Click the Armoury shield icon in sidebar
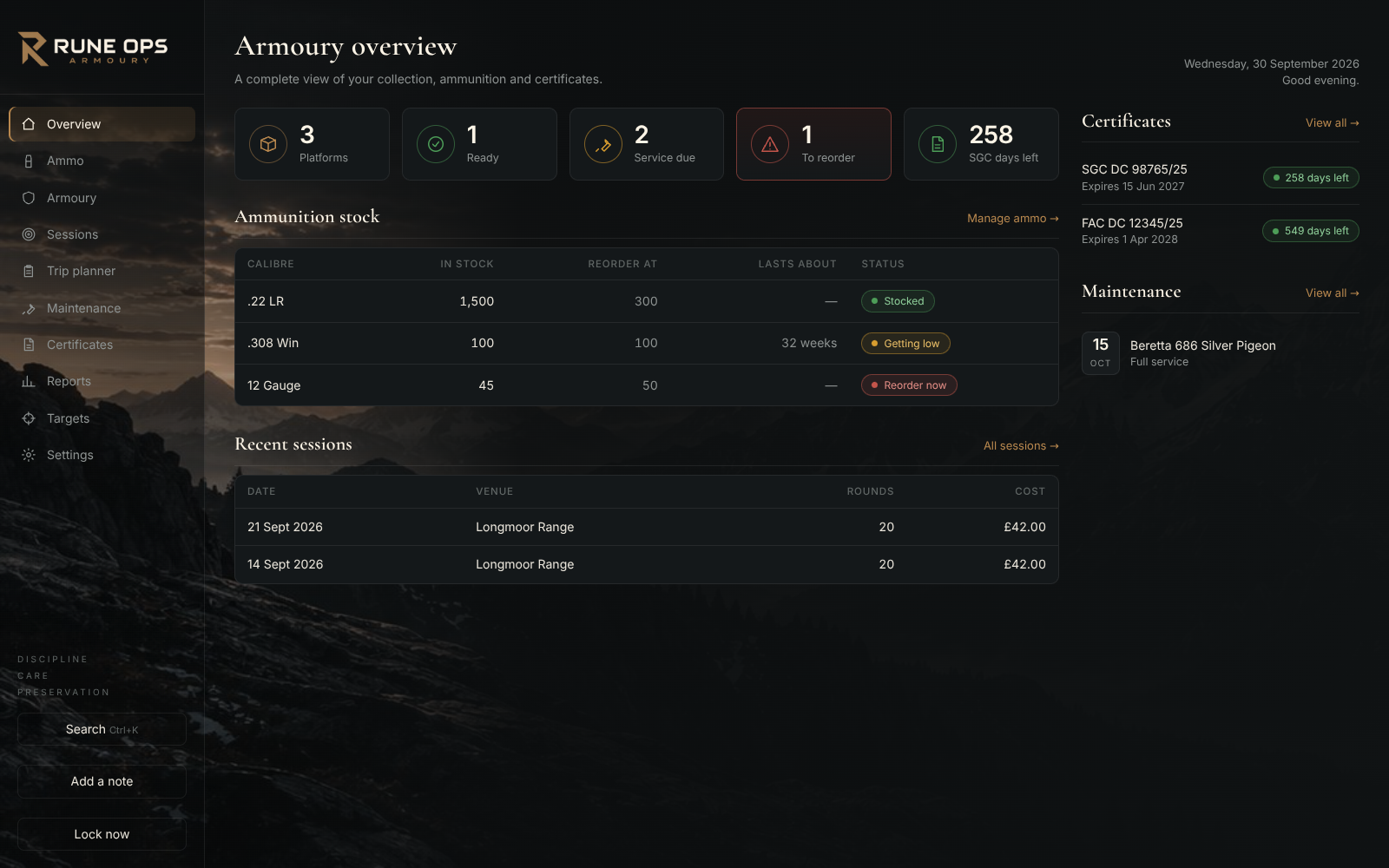1389x868 pixels. coord(29,198)
